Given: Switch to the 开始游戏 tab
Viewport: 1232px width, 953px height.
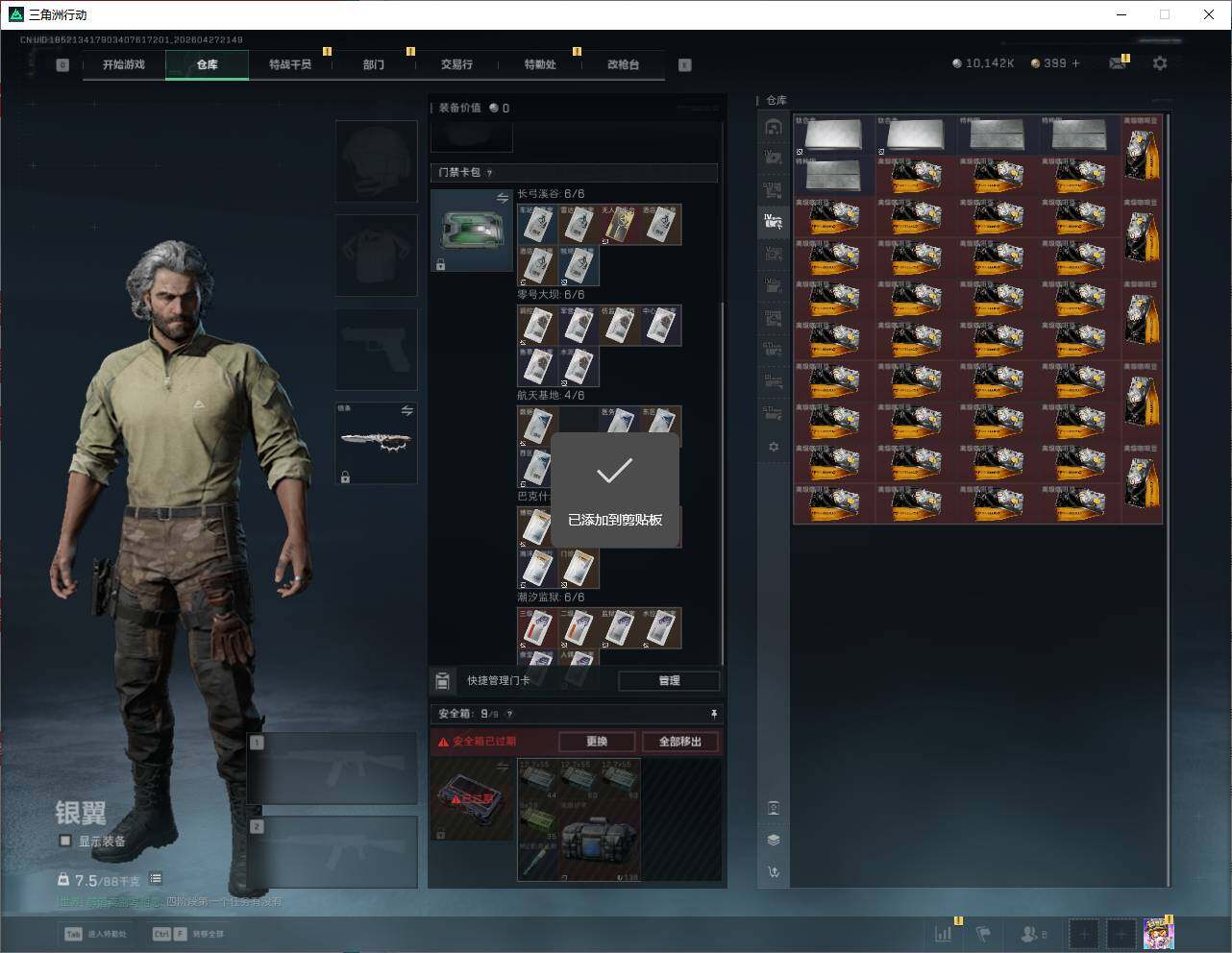Looking at the screenshot, I should pos(124,64).
